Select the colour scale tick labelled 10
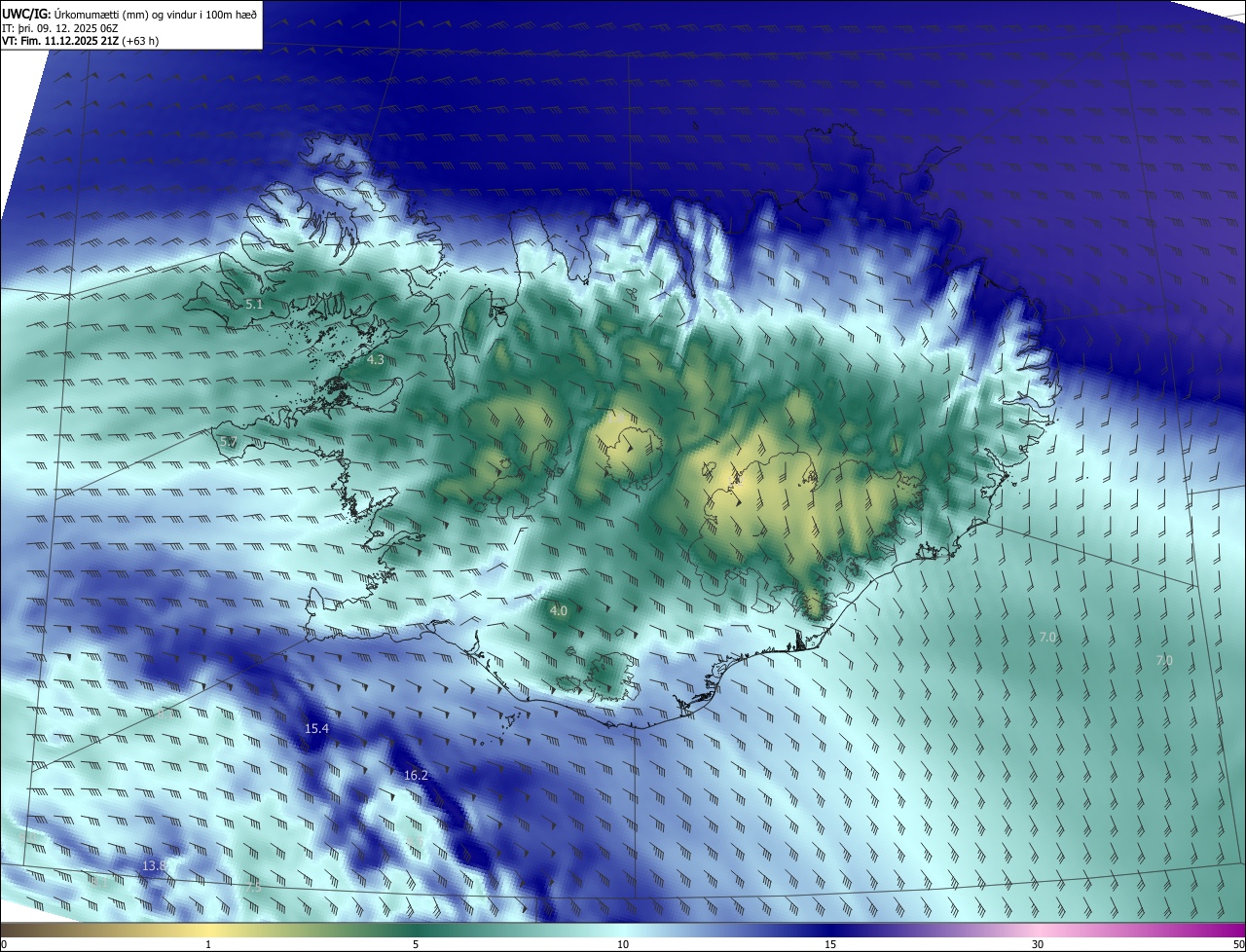 point(623,944)
